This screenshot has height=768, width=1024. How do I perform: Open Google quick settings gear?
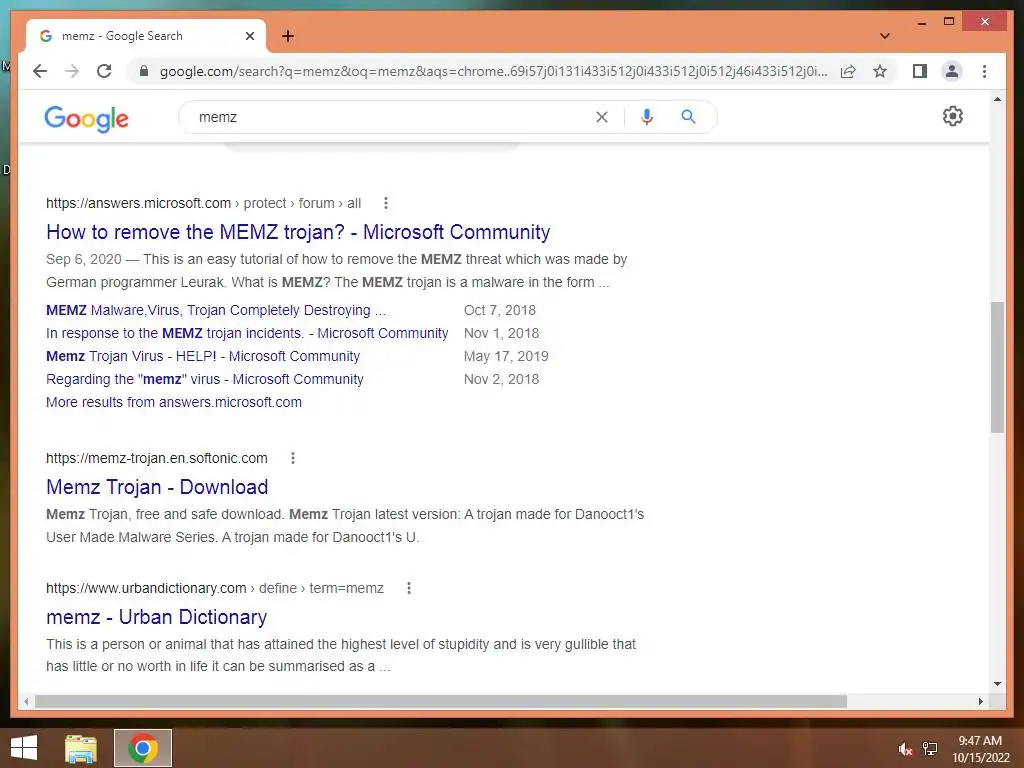click(952, 116)
